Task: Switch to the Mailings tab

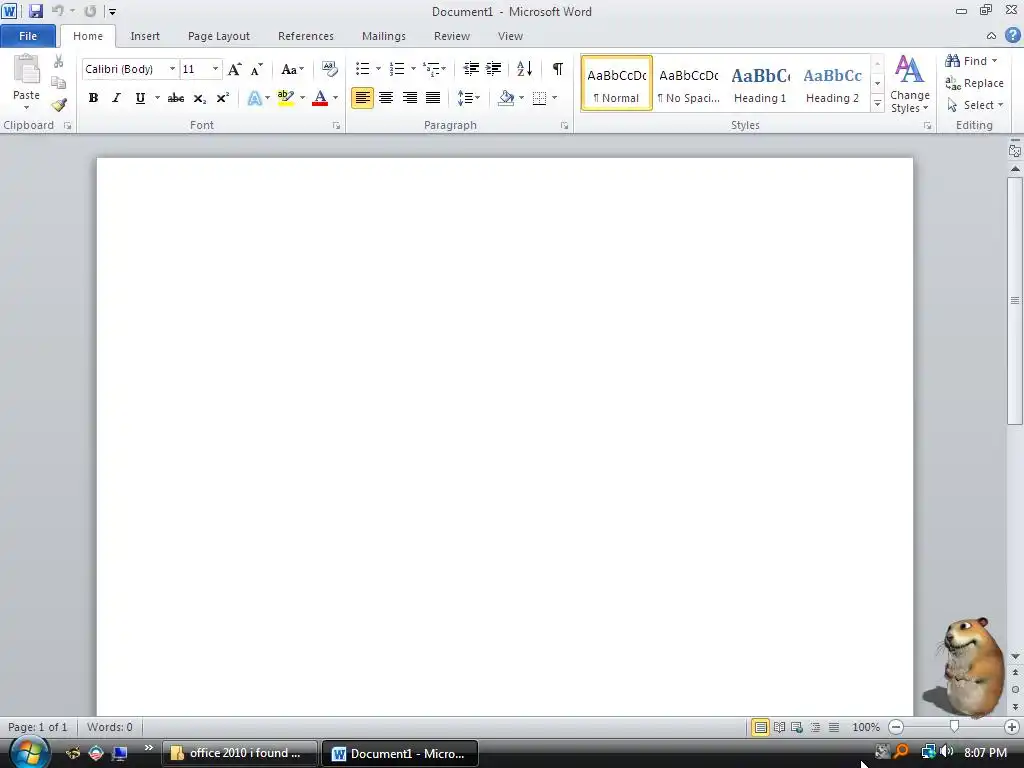Action: tap(384, 36)
